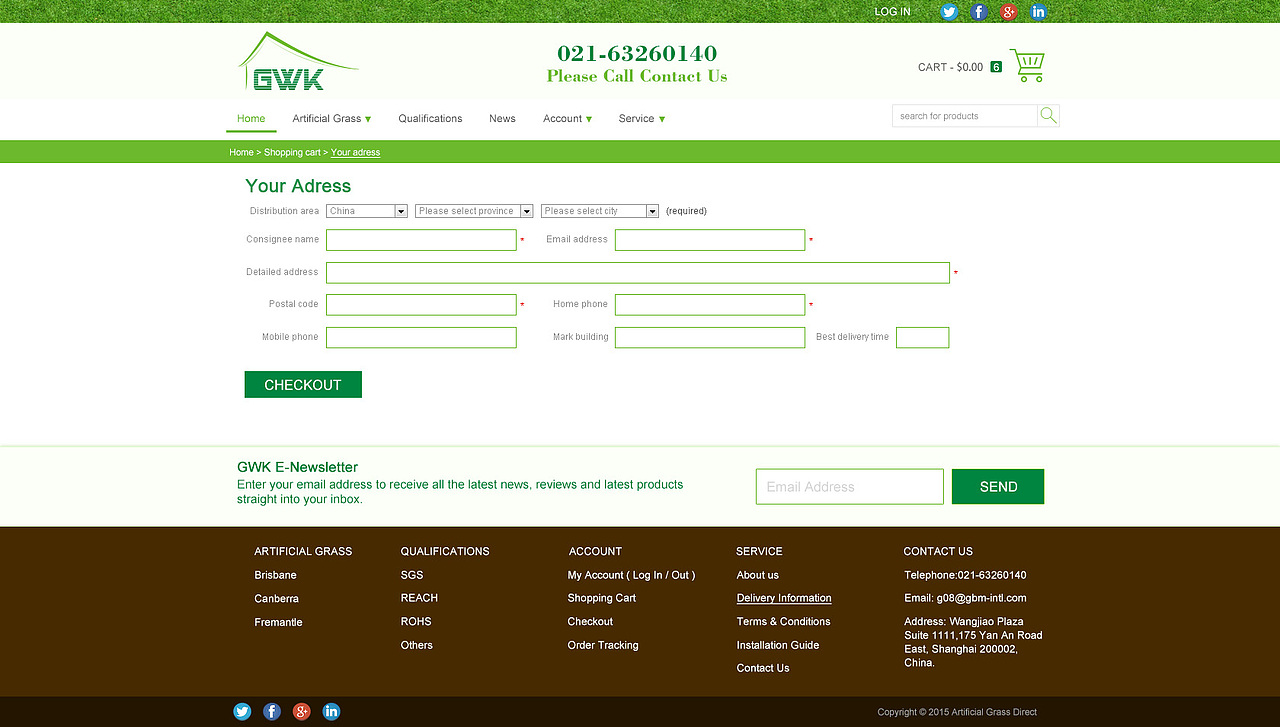This screenshot has width=1280, height=727.
Task: Open the shopping cart icon
Action: click(1027, 66)
